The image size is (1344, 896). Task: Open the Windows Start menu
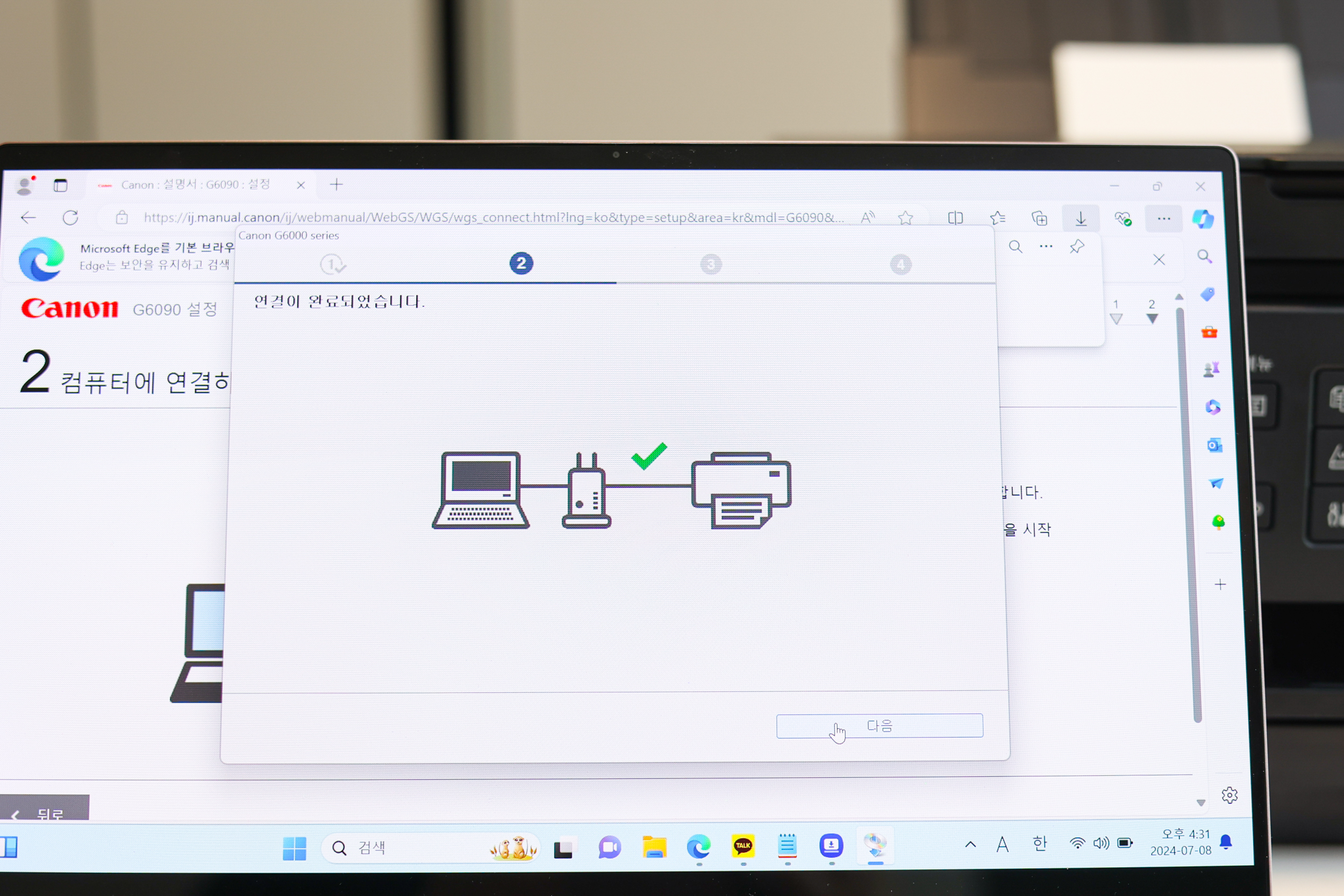click(294, 849)
